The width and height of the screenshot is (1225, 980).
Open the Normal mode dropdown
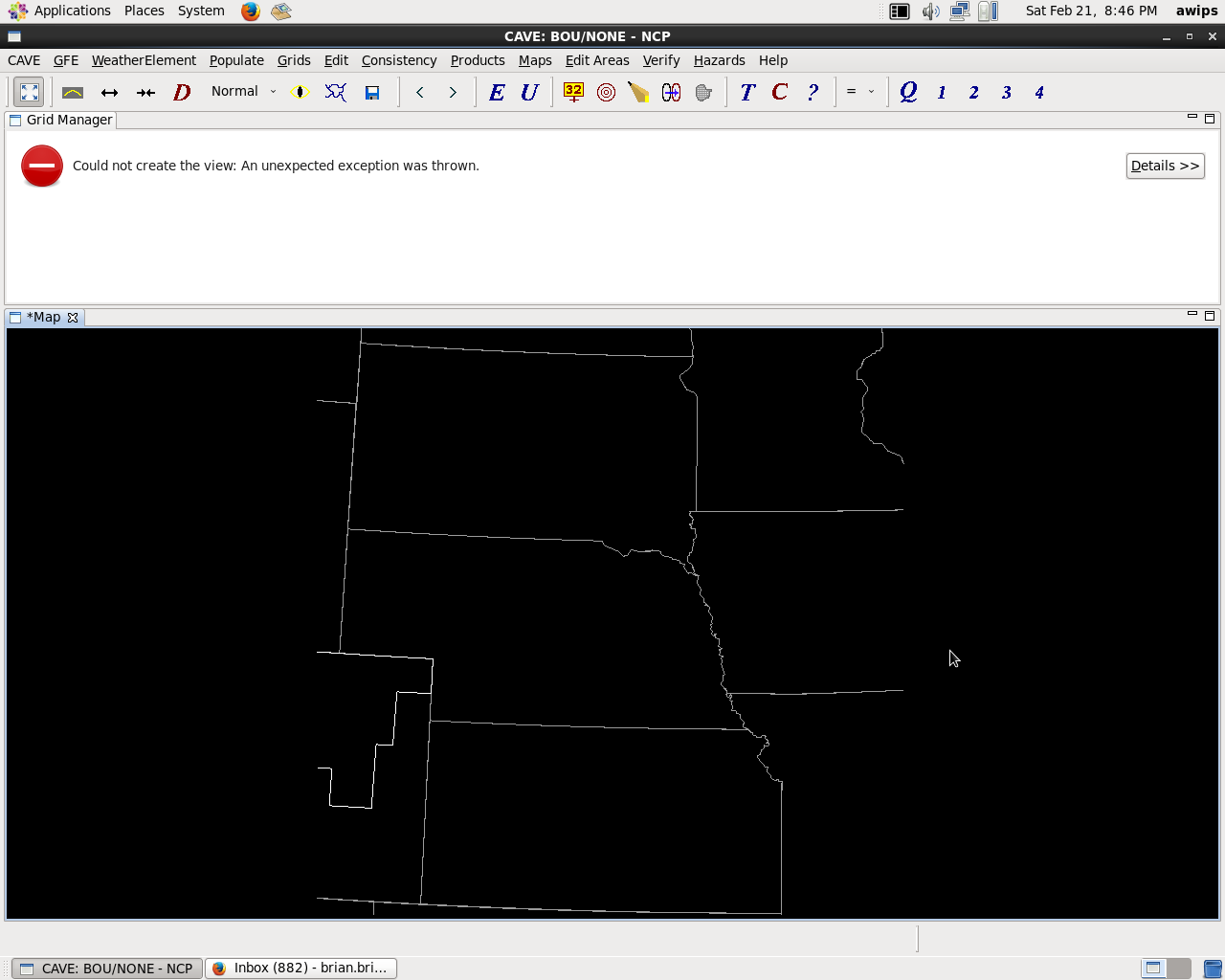[244, 92]
